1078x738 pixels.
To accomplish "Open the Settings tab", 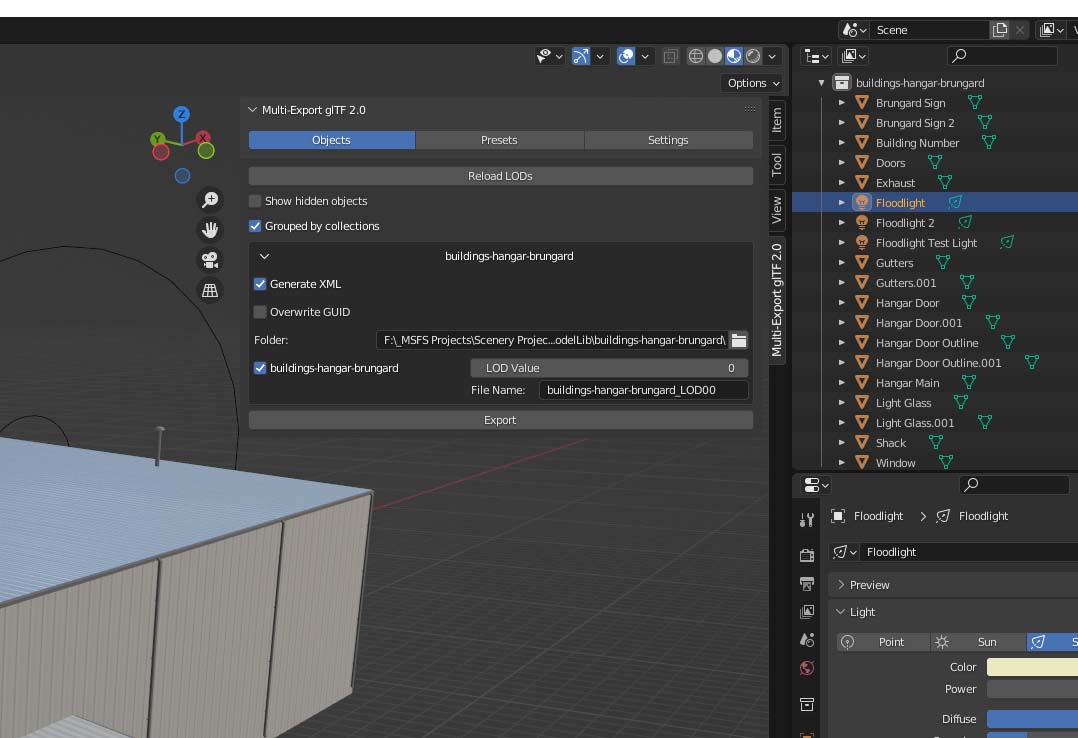I will tap(668, 140).
